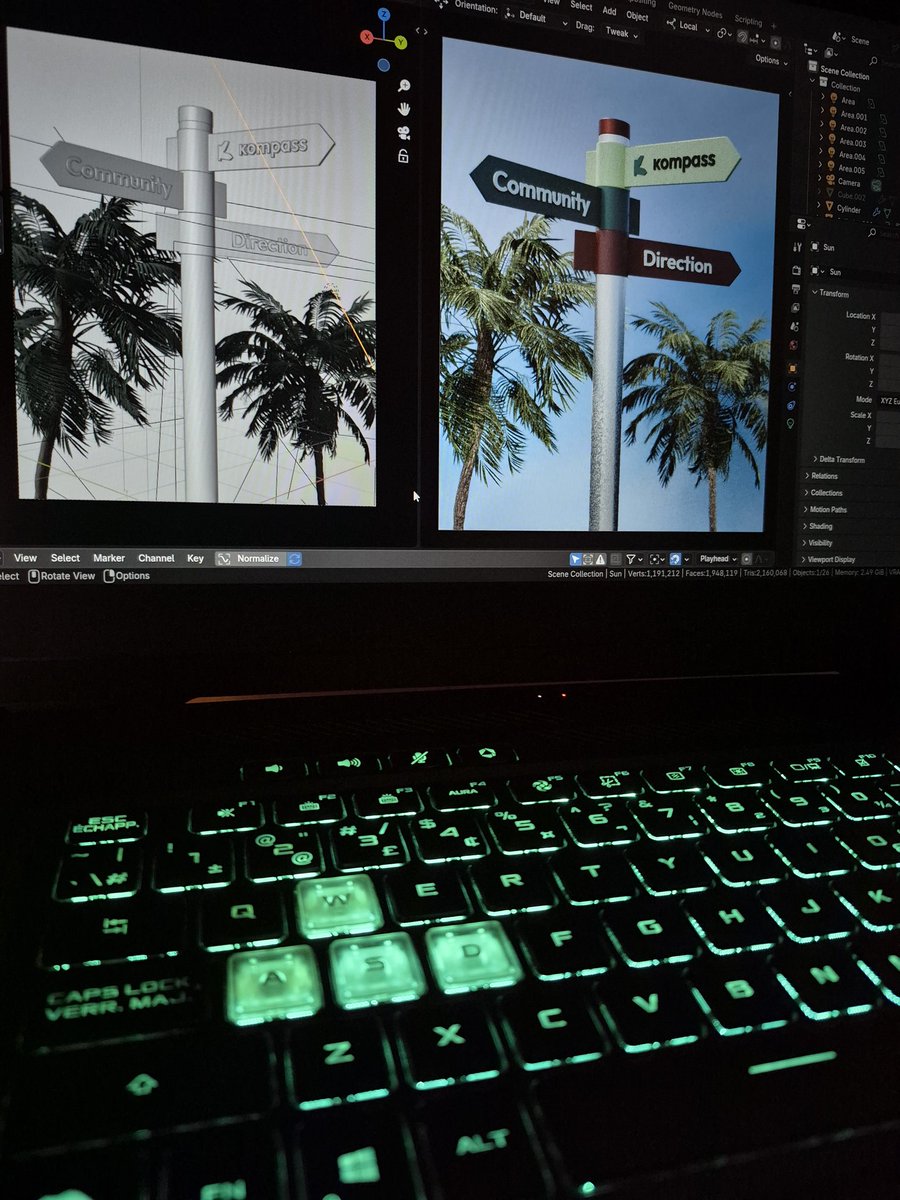Image resolution: width=900 pixels, height=1200 pixels.
Task: Open the Physics properties tab icon
Action: tap(792, 386)
